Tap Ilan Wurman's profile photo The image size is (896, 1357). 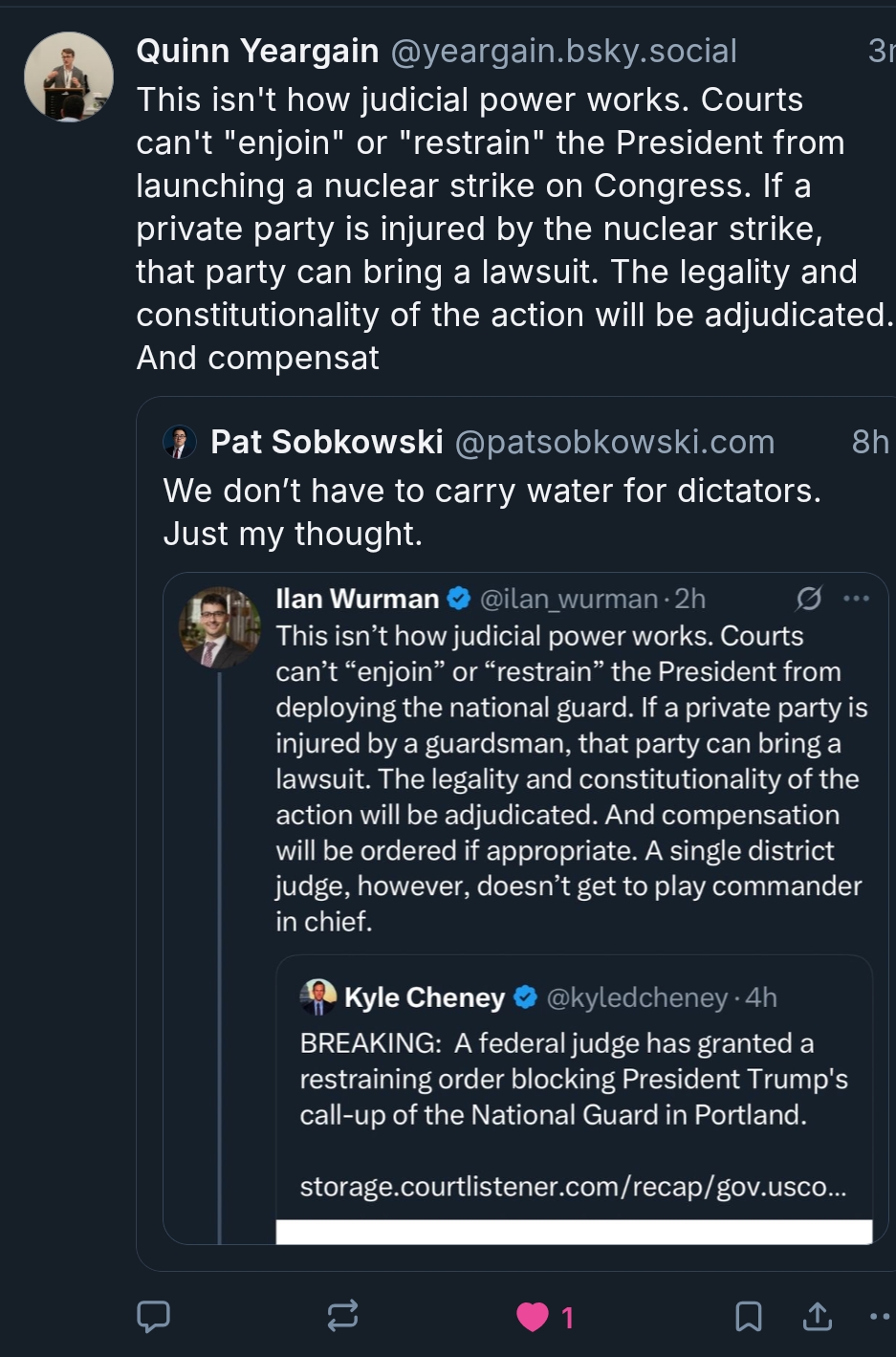point(219,626)
